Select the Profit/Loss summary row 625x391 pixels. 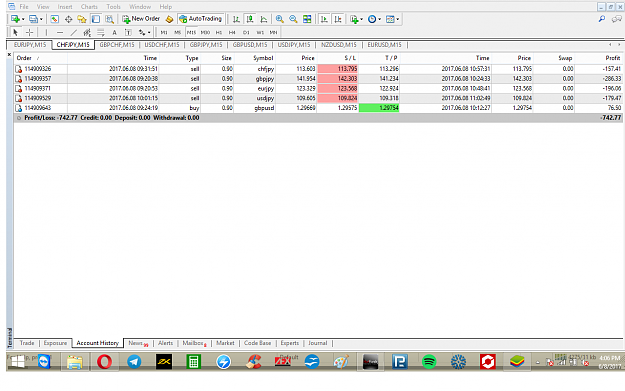pyautogui.click(x=318, y=118)
